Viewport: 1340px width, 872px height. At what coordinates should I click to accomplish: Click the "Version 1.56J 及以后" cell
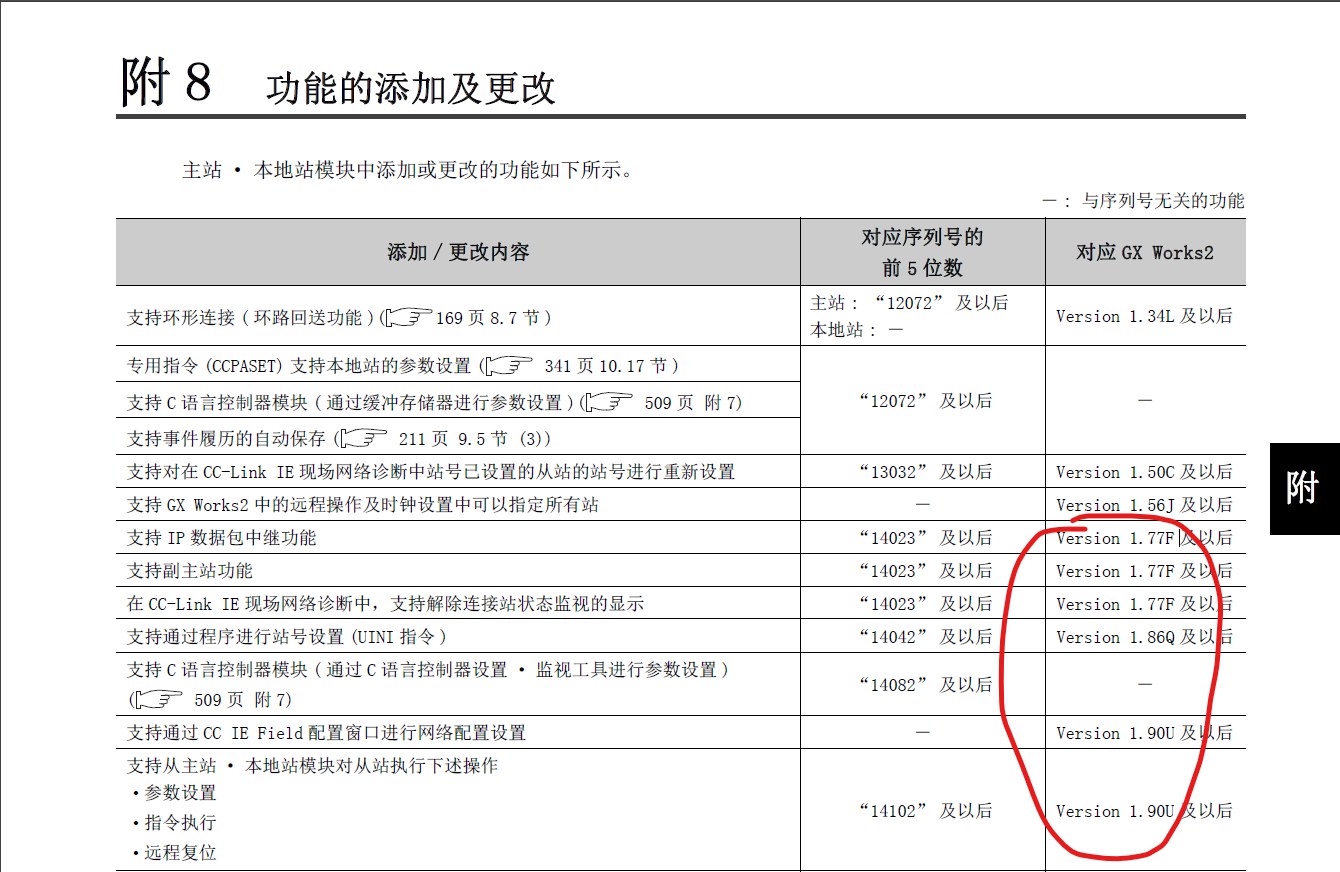click(1144, 505)
